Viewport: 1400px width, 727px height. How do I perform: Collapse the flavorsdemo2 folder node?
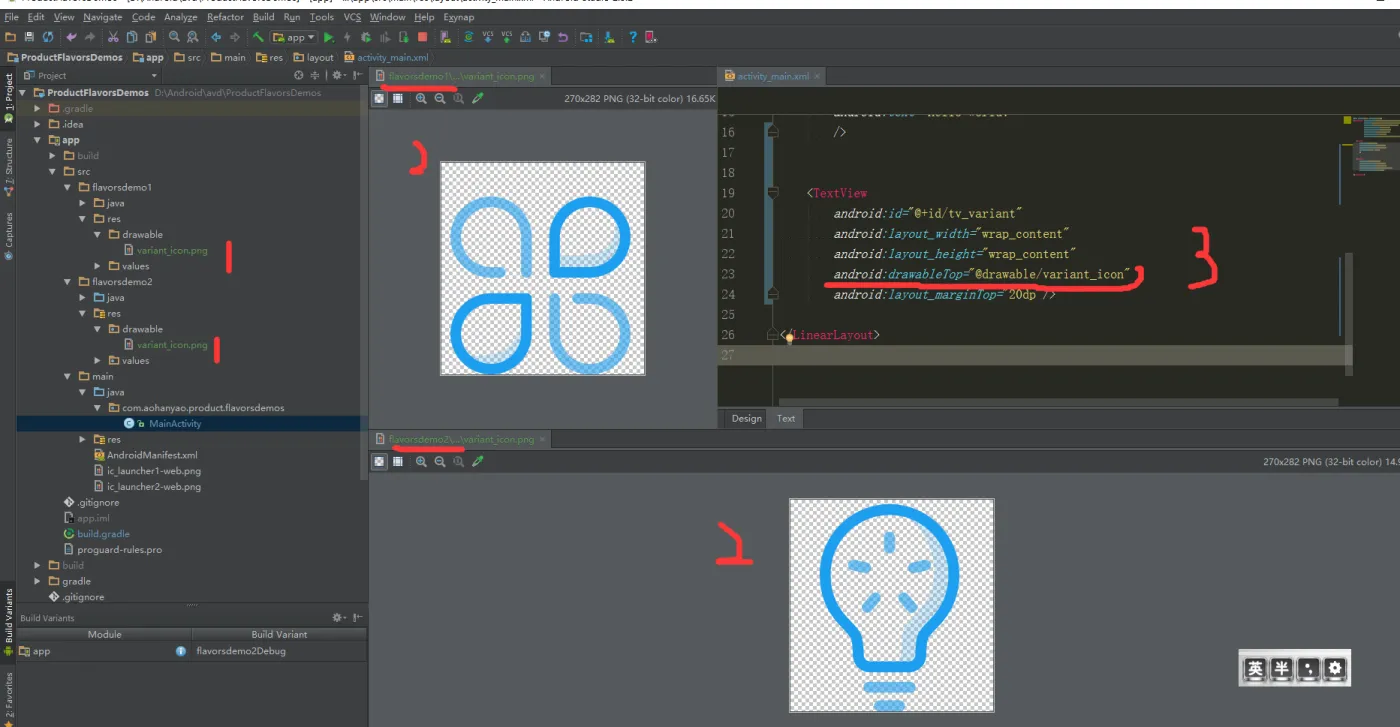(x=68, y=282)
